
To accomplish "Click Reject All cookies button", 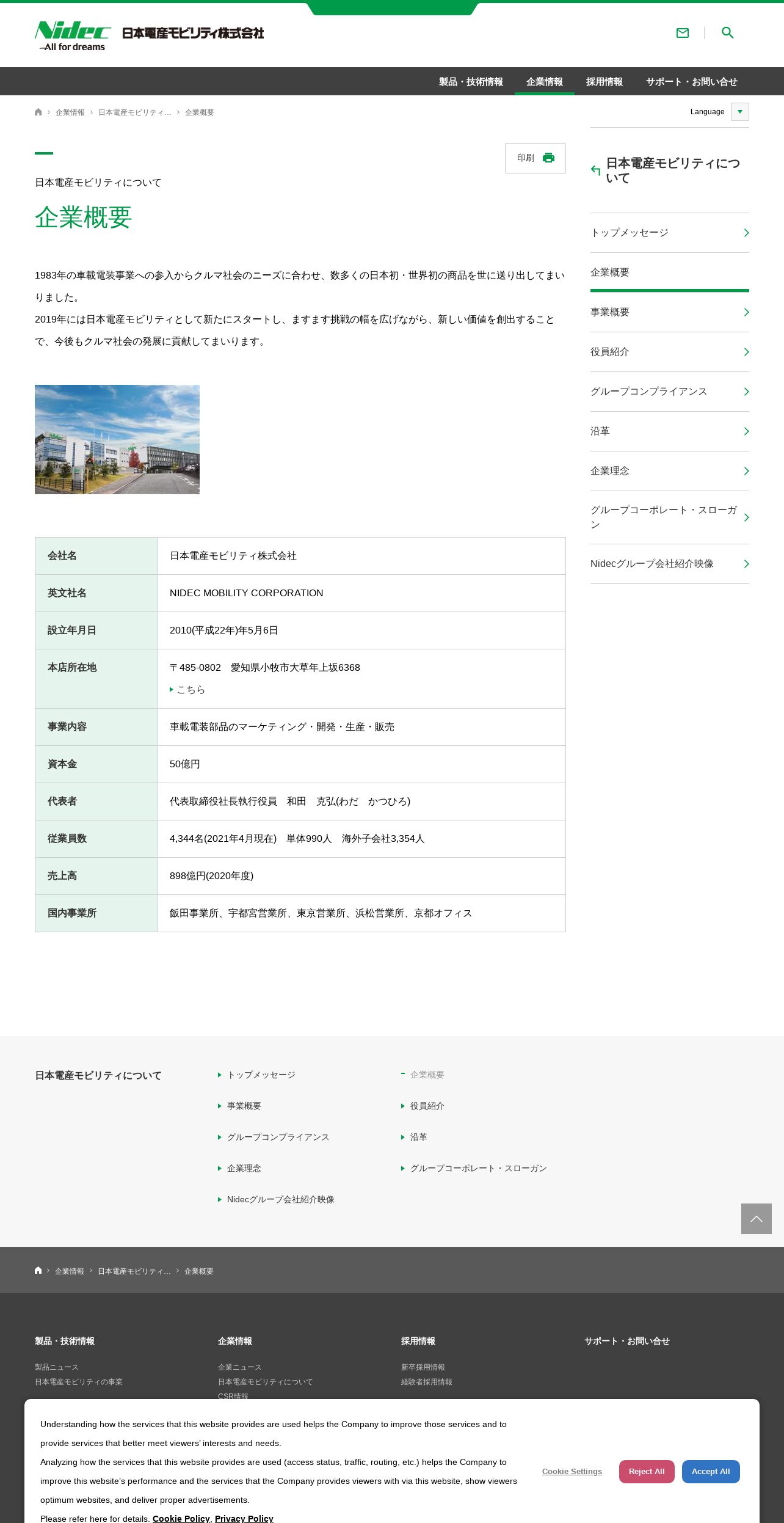I will tap(647, 1472).
